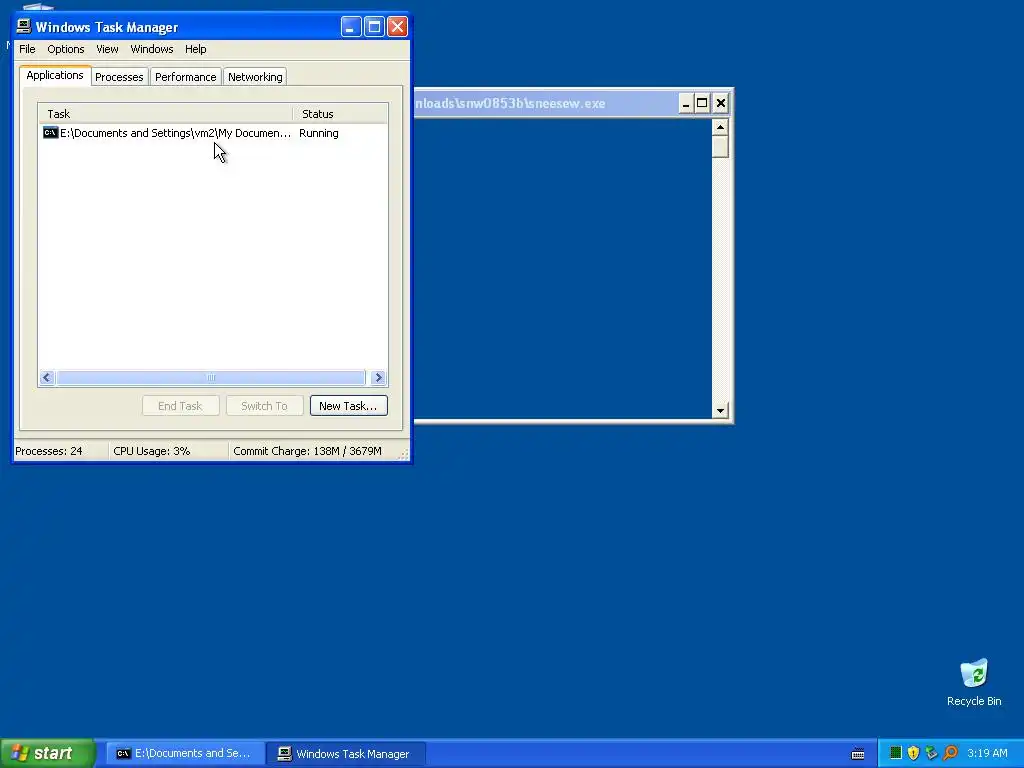Maximize the sneesew.exe console window
This screenshot has height=768, width=1024.
pyautogui.click(x=702, y=103)
